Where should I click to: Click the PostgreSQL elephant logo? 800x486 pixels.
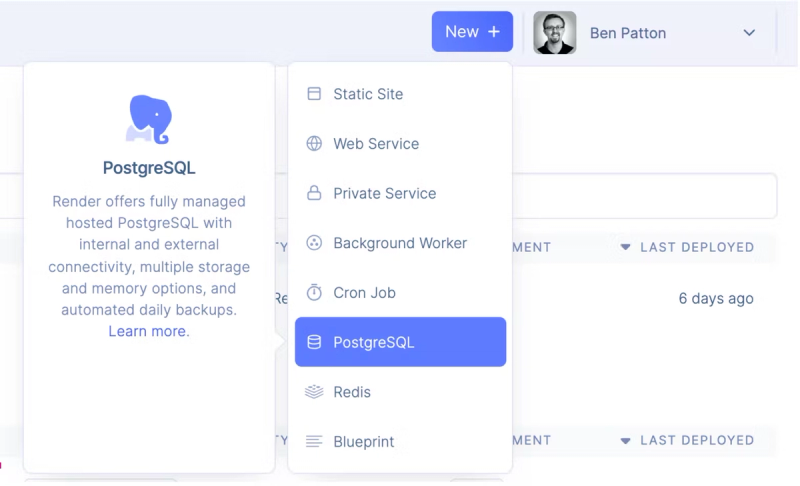(149, 120)
